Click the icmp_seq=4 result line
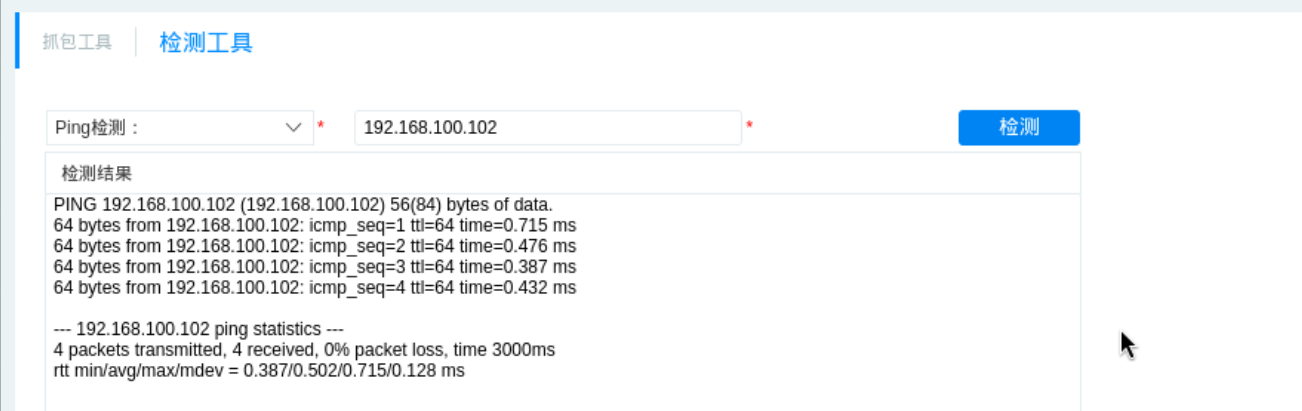This screenshot has height=411, width=1302. click(315, 288)
